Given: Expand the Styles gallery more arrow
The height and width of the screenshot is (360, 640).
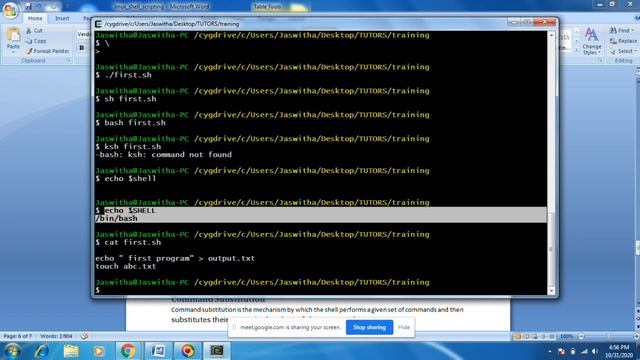Looking at the screenshot, I should 577,50.
